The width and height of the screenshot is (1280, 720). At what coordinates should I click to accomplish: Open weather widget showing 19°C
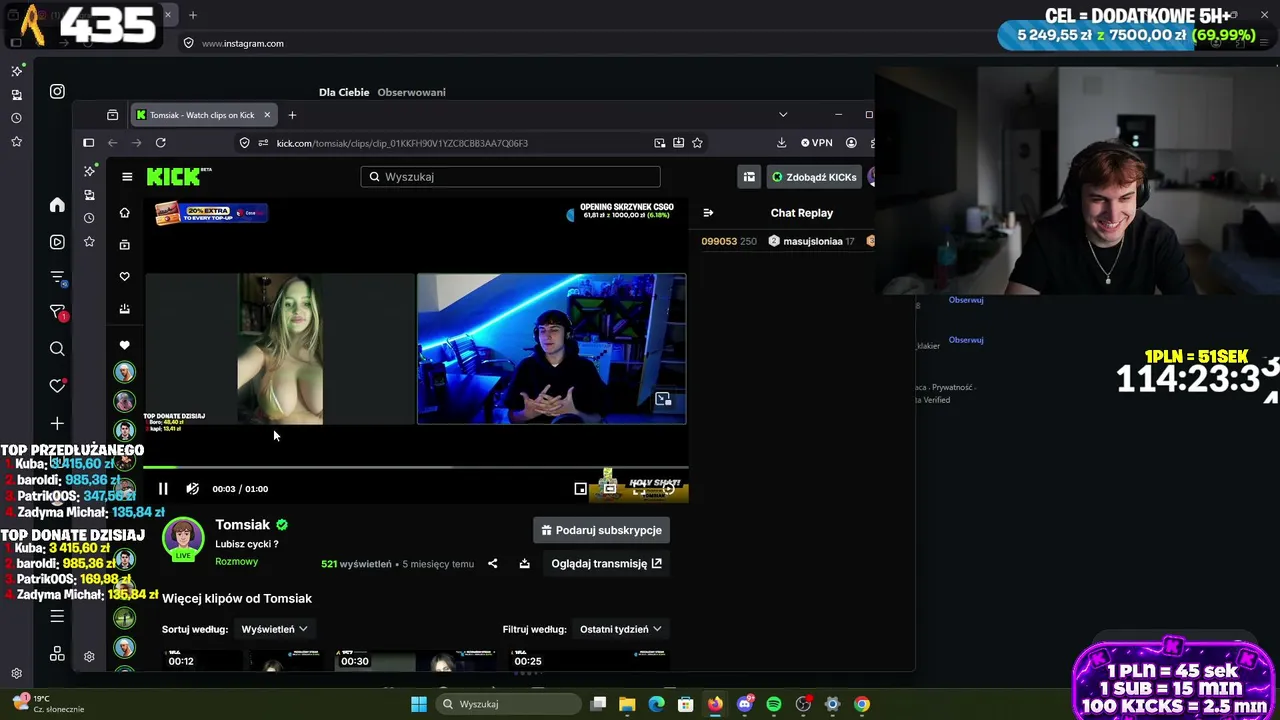tap(48, 704)
